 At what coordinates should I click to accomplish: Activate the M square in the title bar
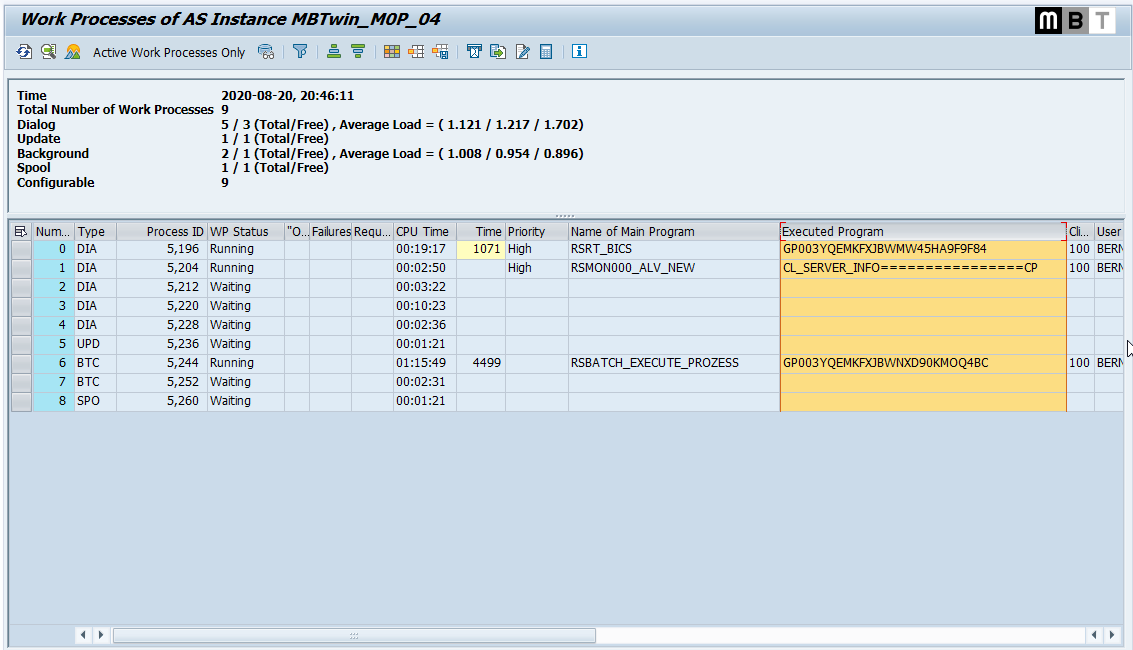(x=1048, y=20)
